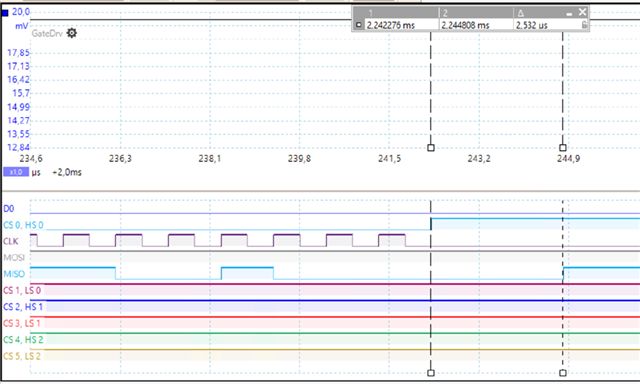The width and height of the screenshot is (640, 384).
Task: Select the D0 digital channel label
Action: pyautogui.click(x=9, y=209)
